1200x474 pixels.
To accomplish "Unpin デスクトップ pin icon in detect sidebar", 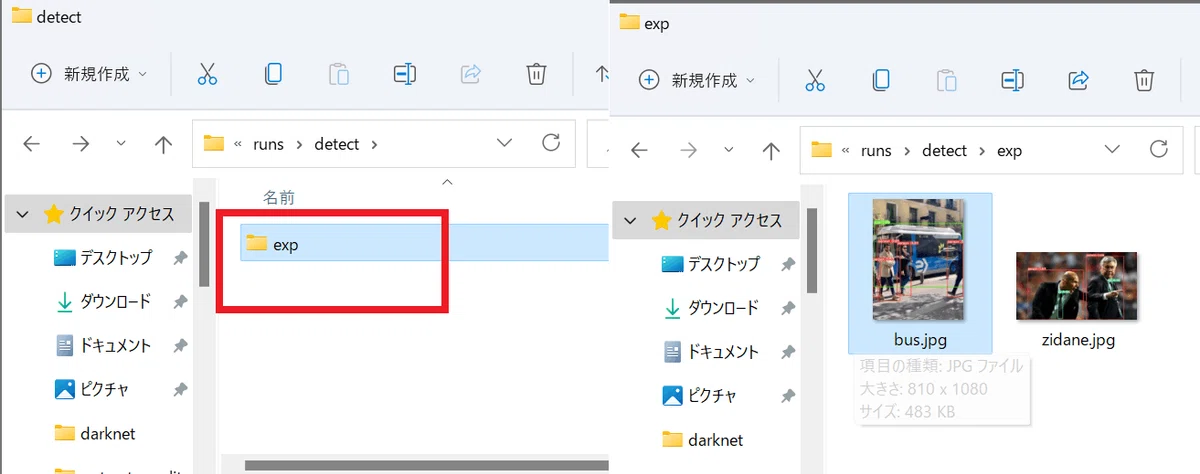I will tap(180, 258).
